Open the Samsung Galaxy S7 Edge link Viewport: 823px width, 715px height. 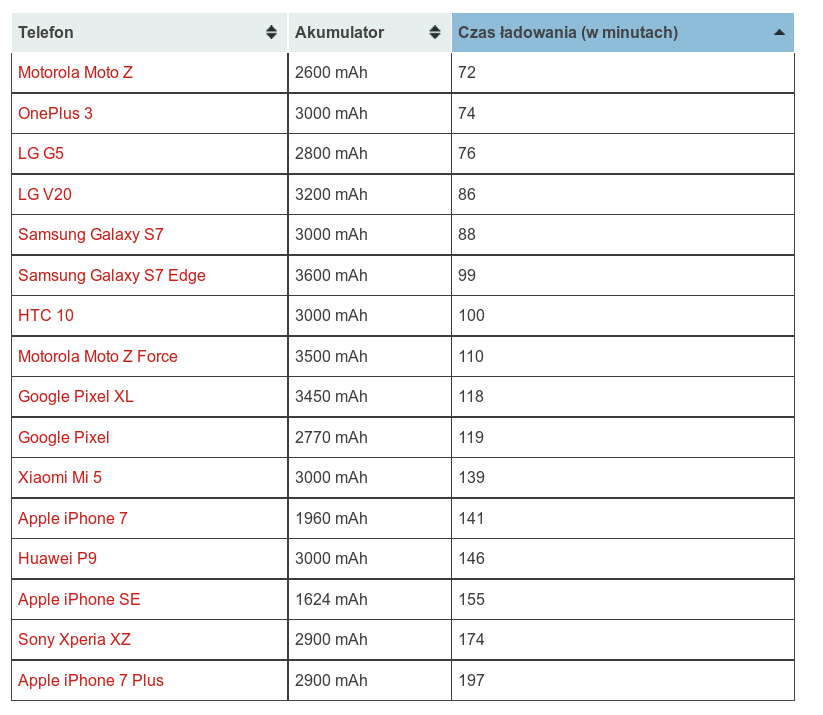click(x=112, y=275)
